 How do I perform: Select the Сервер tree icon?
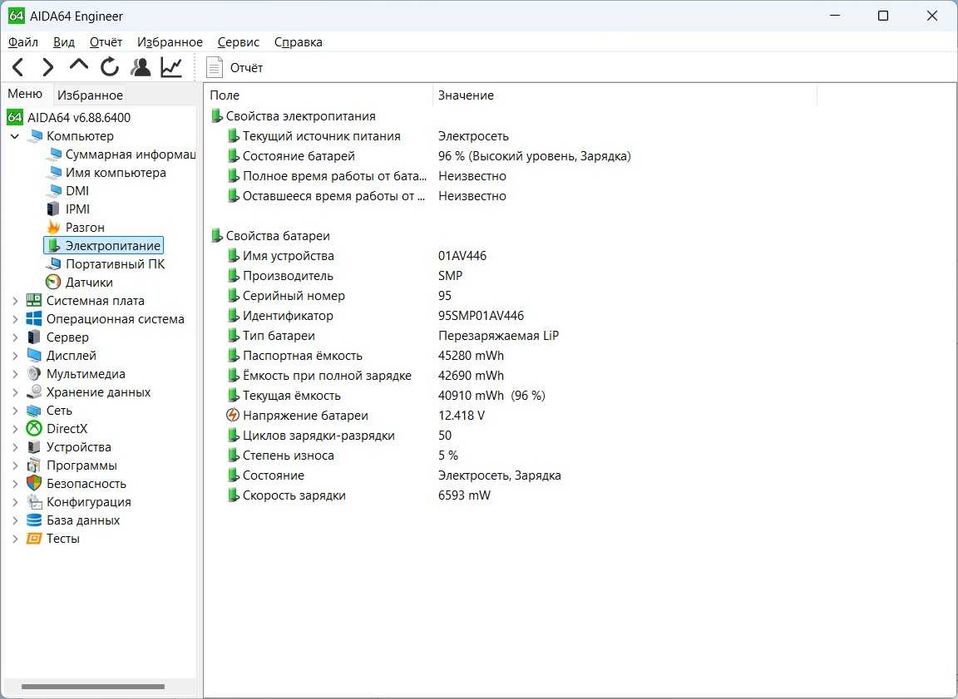coord(34,337)
